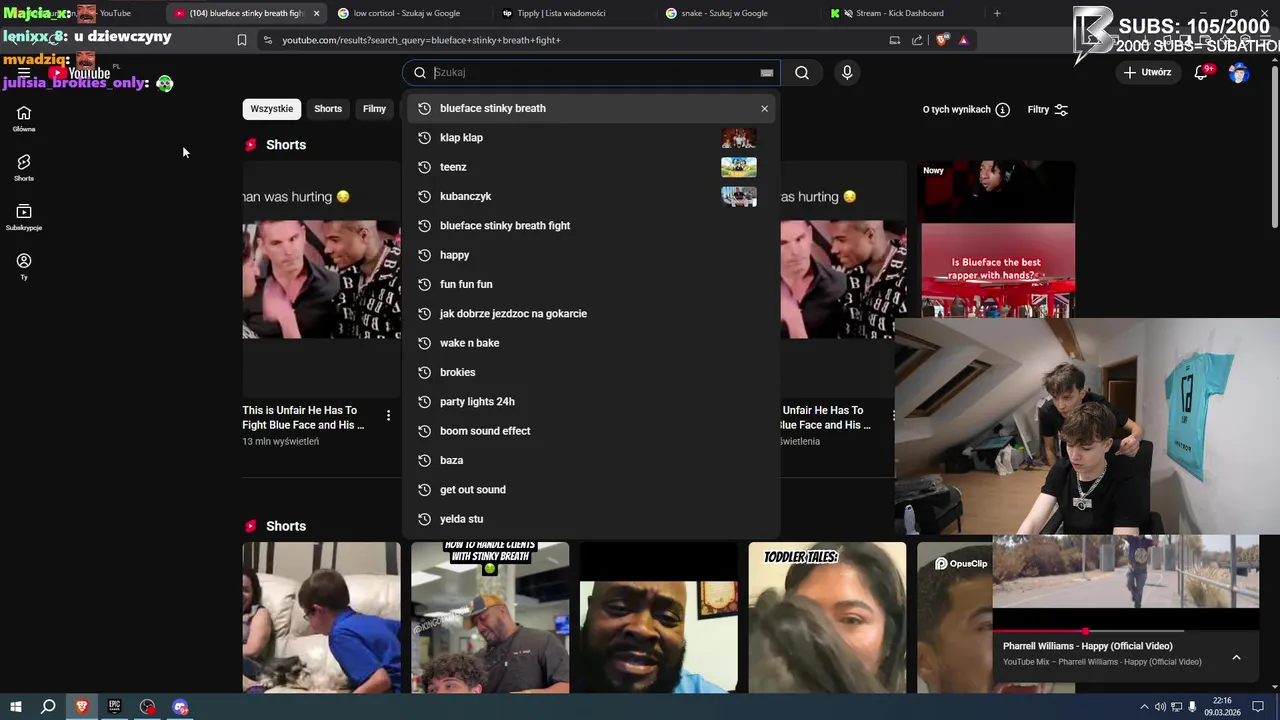1280x720 pixels.
Task: Open 'How to handle clients with stinky breath' short
Action: point(490,617)
